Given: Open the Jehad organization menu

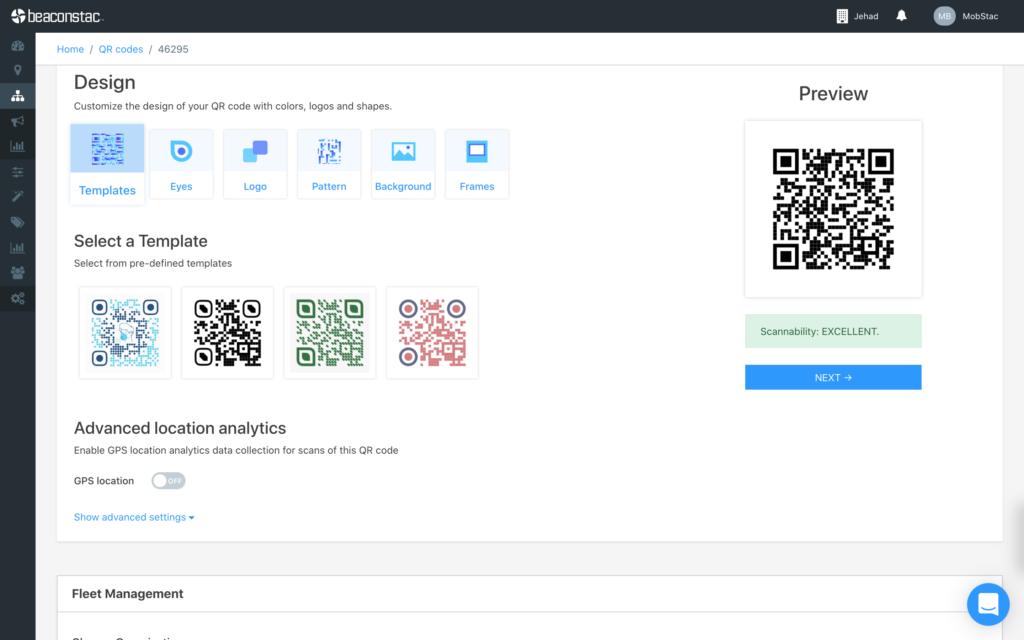Looking at the screenshot, I should click(857, 16).
